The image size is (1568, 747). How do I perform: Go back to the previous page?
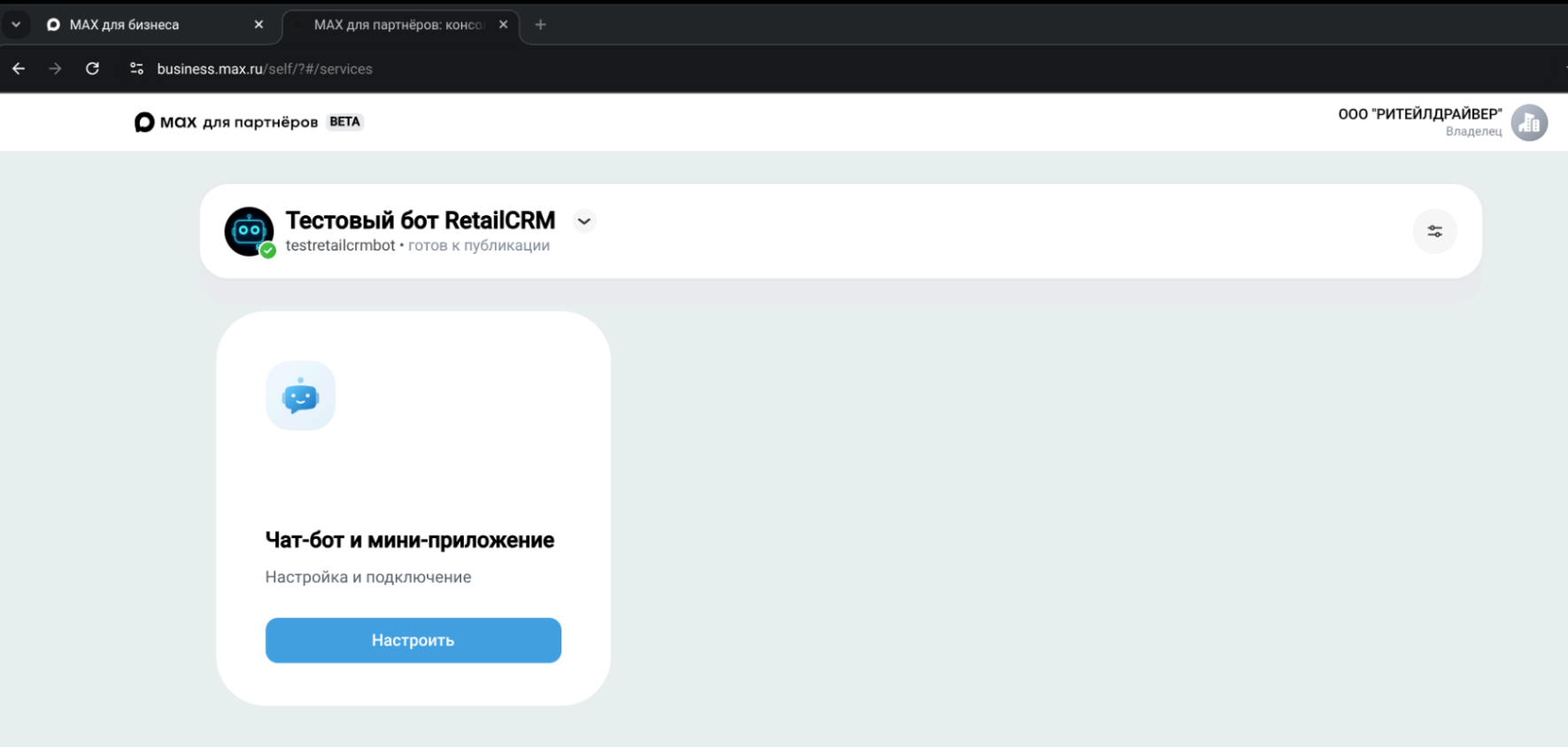(x=19, y=69)
